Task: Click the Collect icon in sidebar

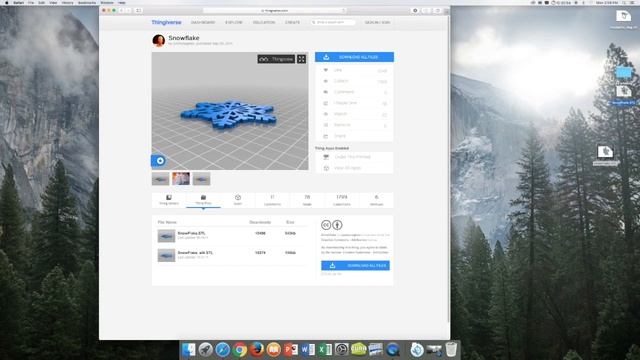Action: (x=326, y=81)
